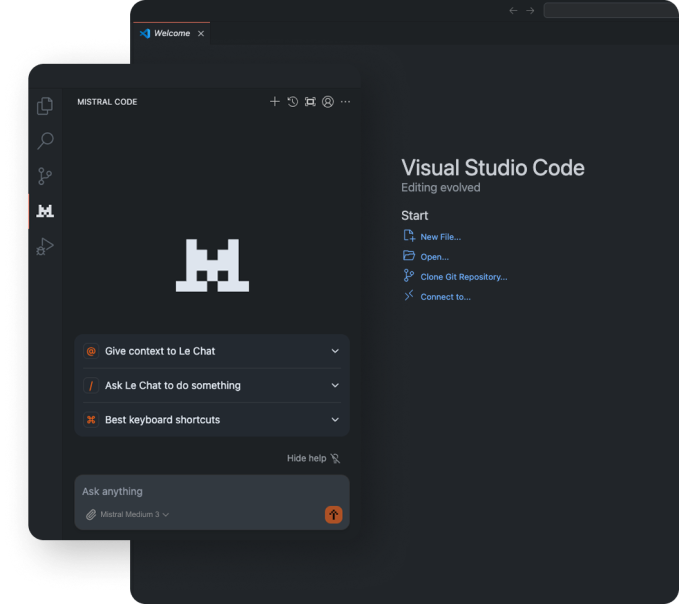Open the account profile icon
The height and width of the screenshot is (604, 679).
(x=328, y=102)
